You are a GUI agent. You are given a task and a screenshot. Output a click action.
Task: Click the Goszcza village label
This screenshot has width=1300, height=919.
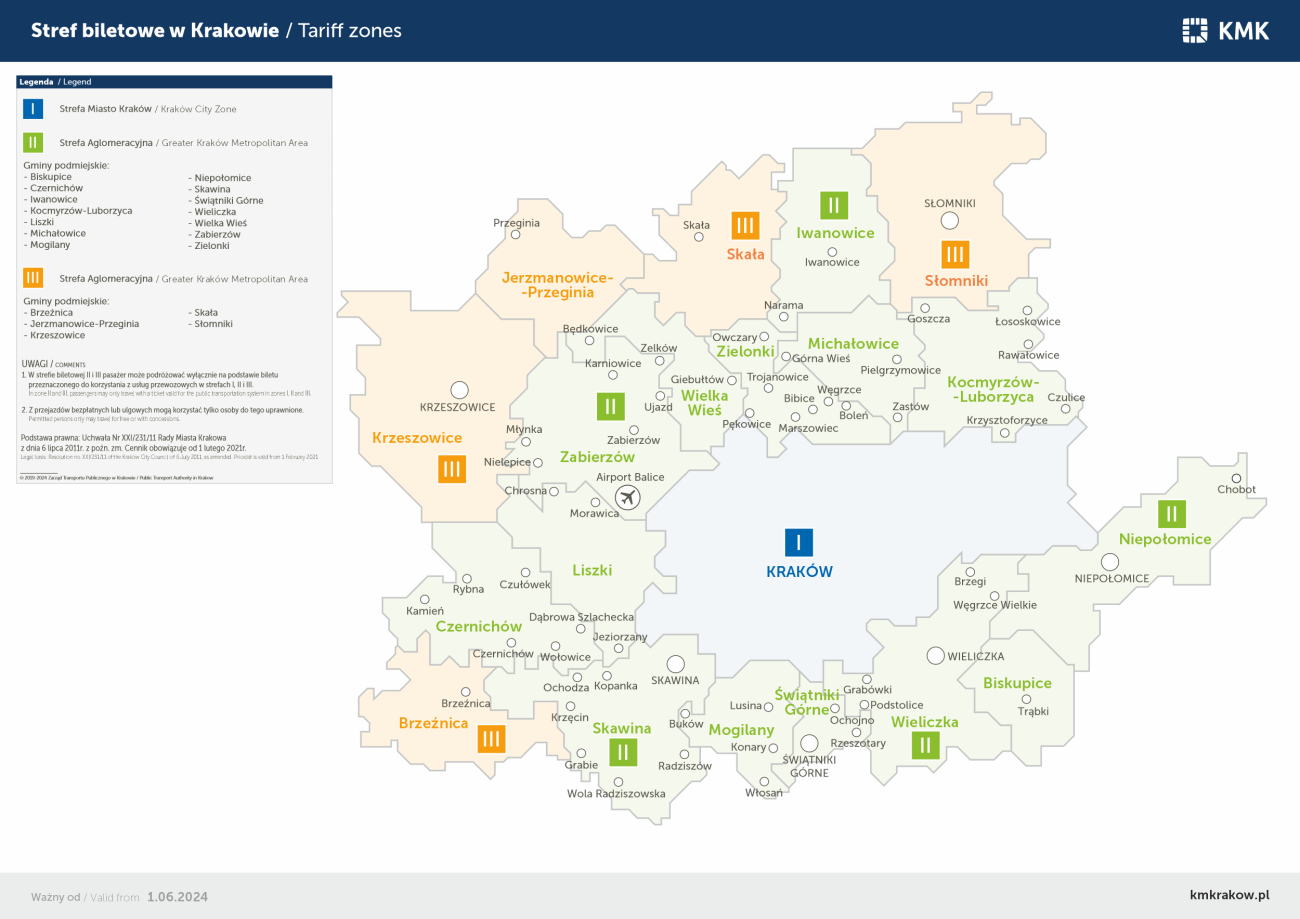929,319
